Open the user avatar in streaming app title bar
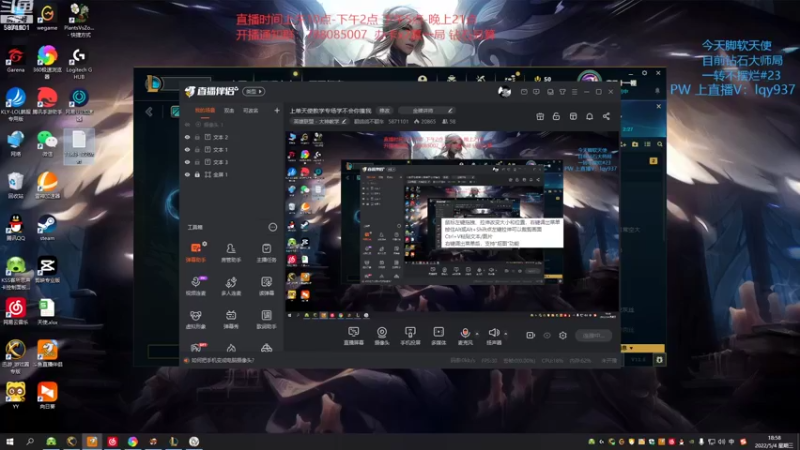Image resolution: width=800 pixels, height=450 pixels. coord(504,91)
